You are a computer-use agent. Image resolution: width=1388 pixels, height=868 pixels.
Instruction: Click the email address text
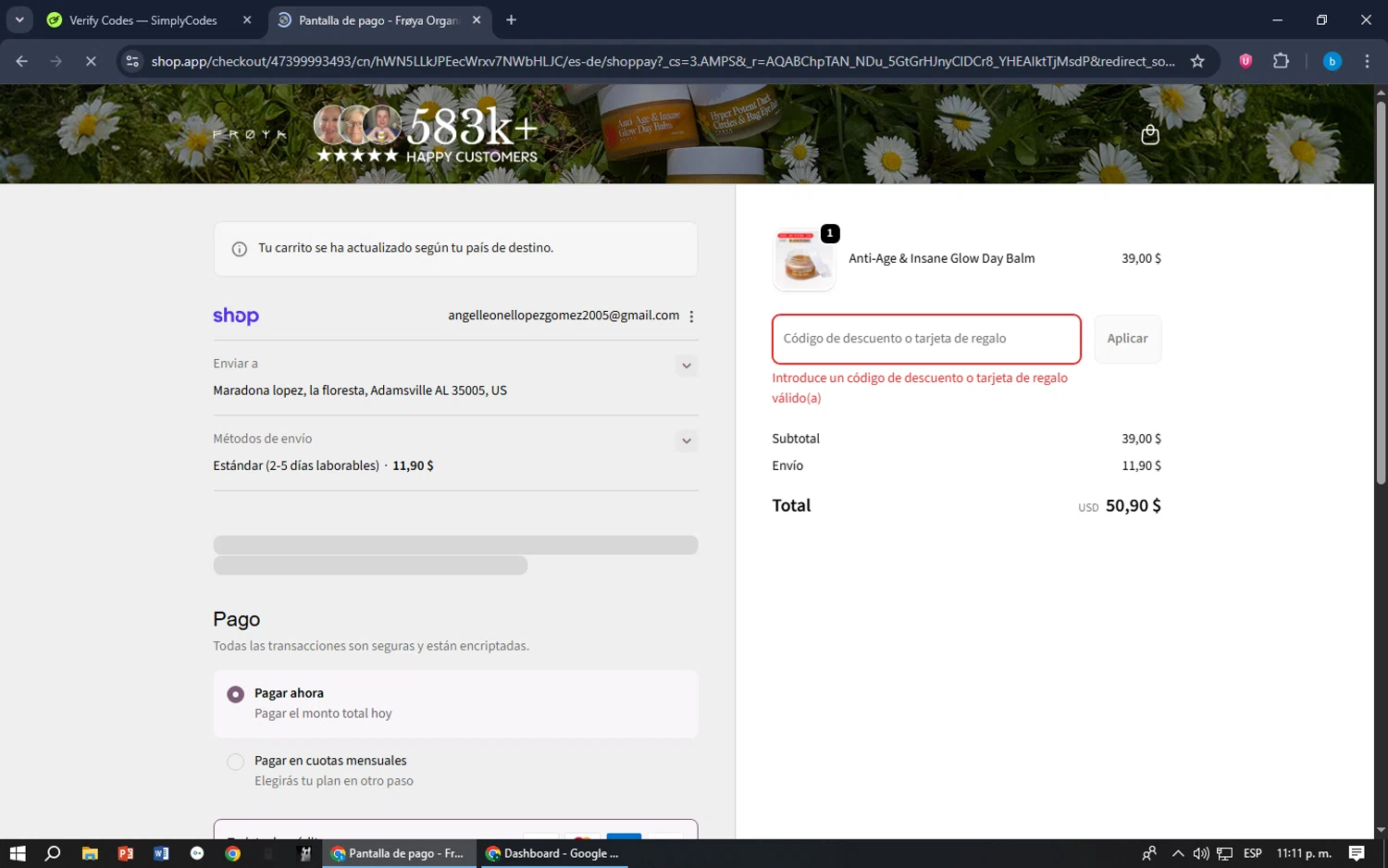point(564,316)
